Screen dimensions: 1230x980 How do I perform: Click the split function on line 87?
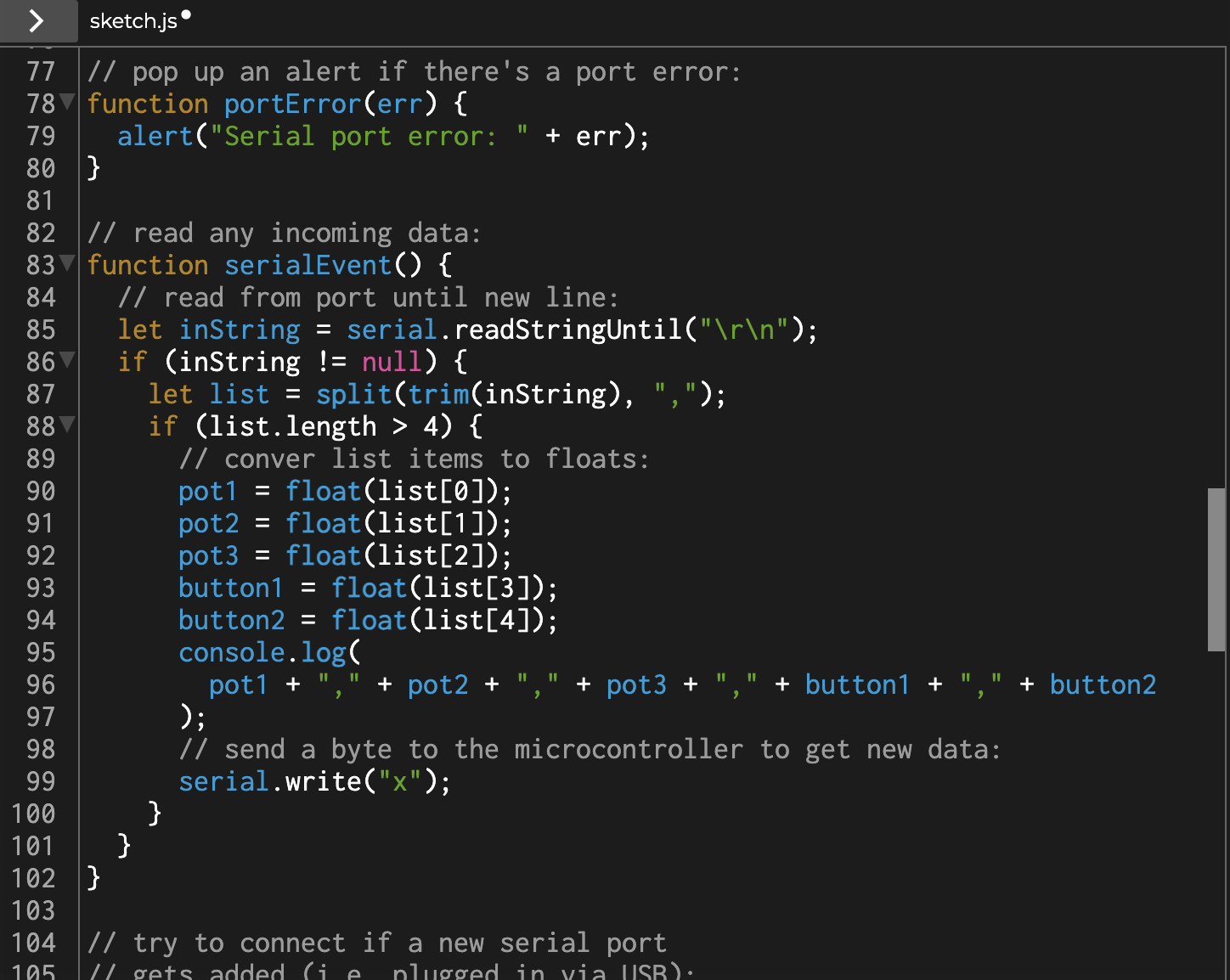click(354, 393)
